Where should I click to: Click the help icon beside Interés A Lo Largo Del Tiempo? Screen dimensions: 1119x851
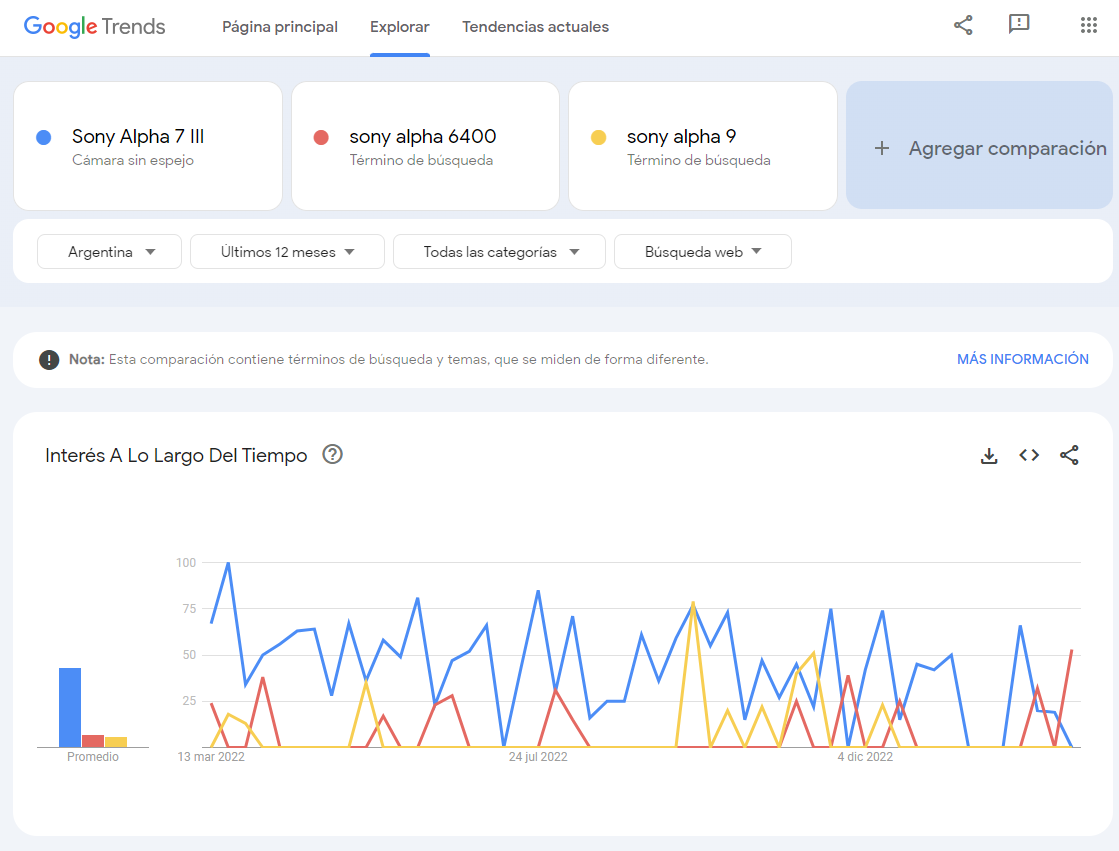click(333, 454)
